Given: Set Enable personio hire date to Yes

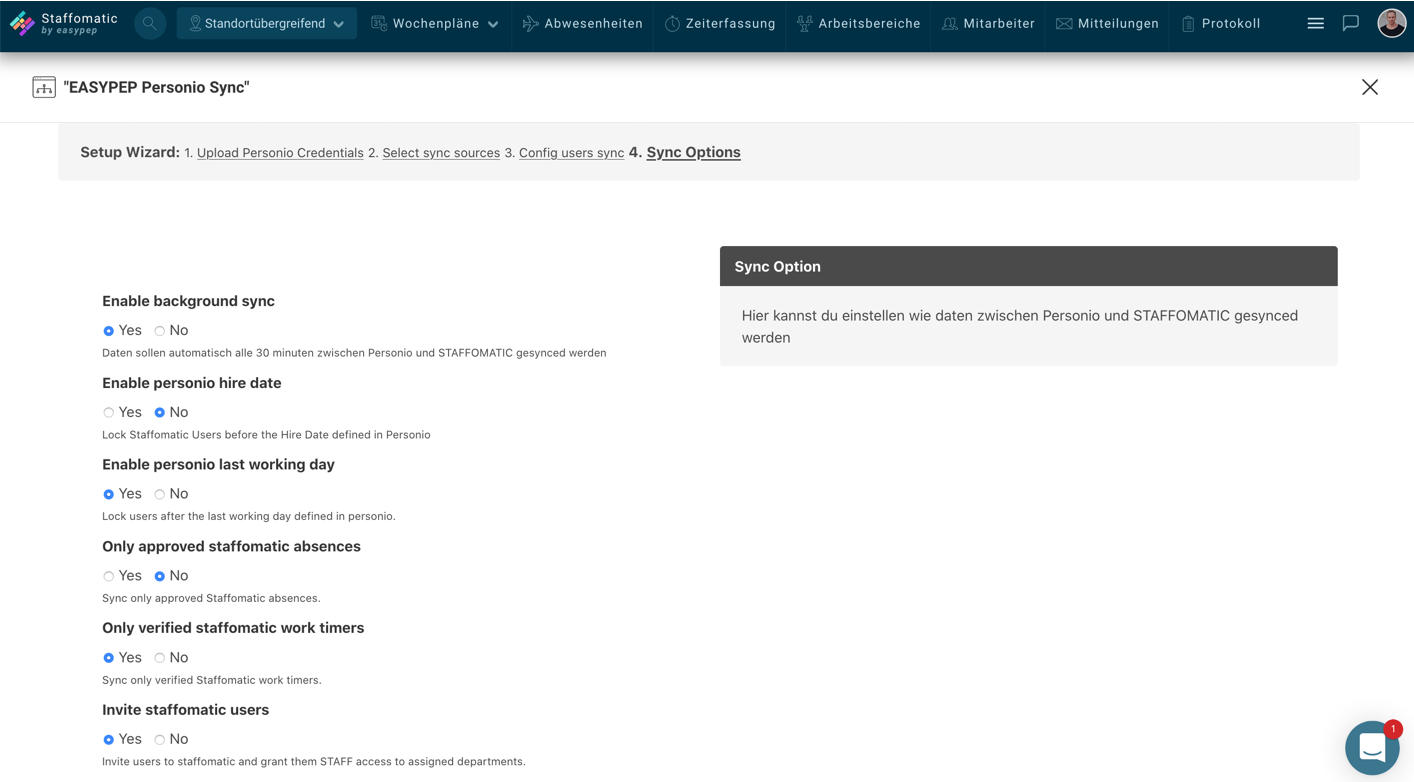Looking at the screenshot, I should [x=109, y=413].
